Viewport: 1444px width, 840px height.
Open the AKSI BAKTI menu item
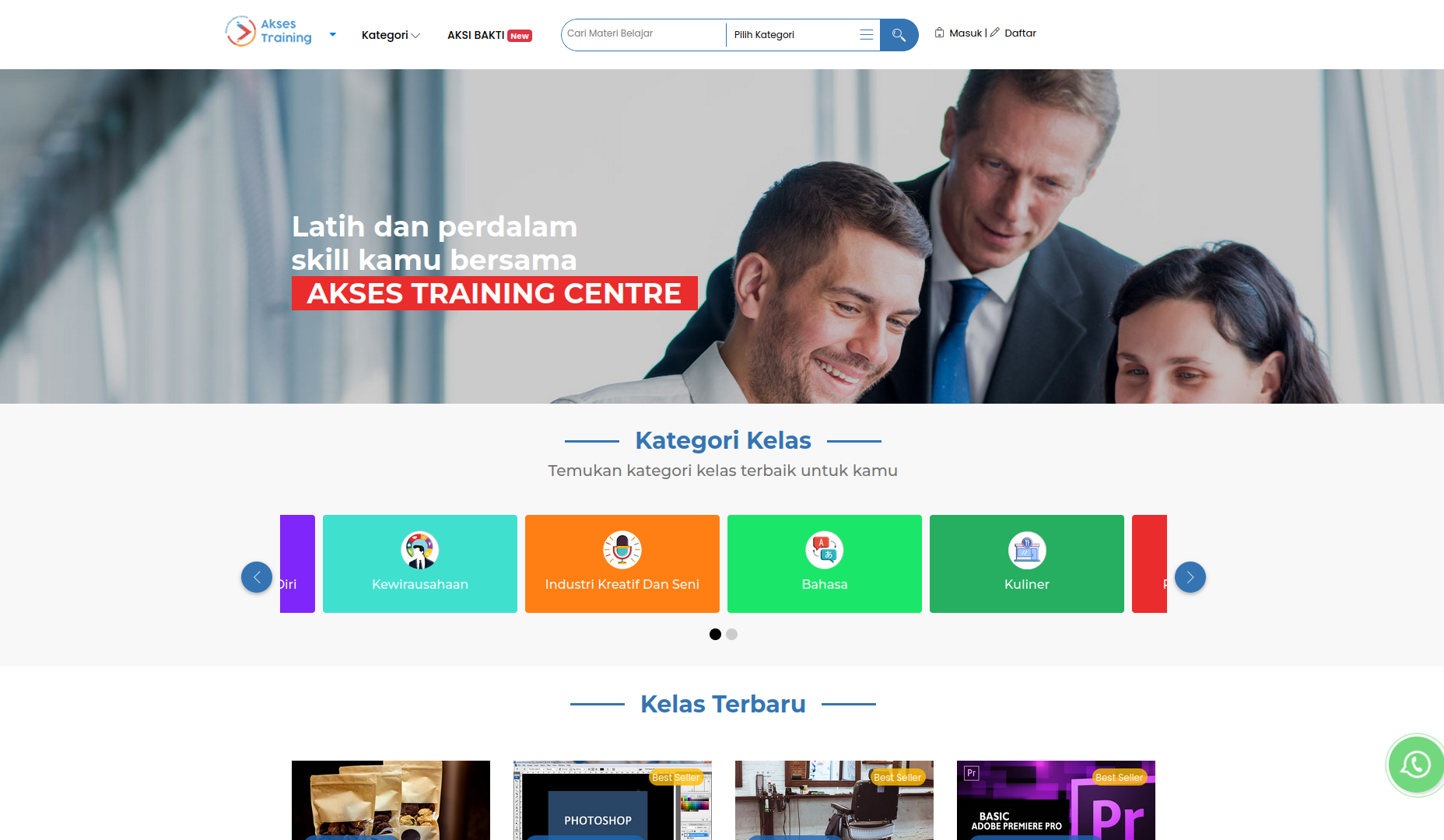[489, 35]
